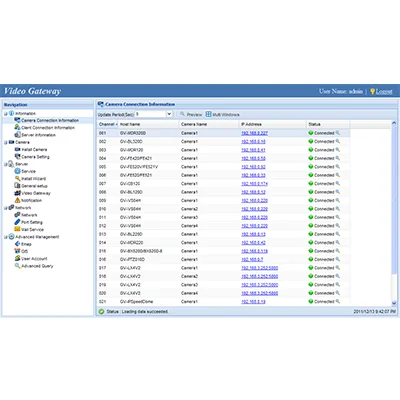The width and height of the screenshot is (400, 400).
Task: Click Camera3 name in channel 019 row
Action: point(189,285)
